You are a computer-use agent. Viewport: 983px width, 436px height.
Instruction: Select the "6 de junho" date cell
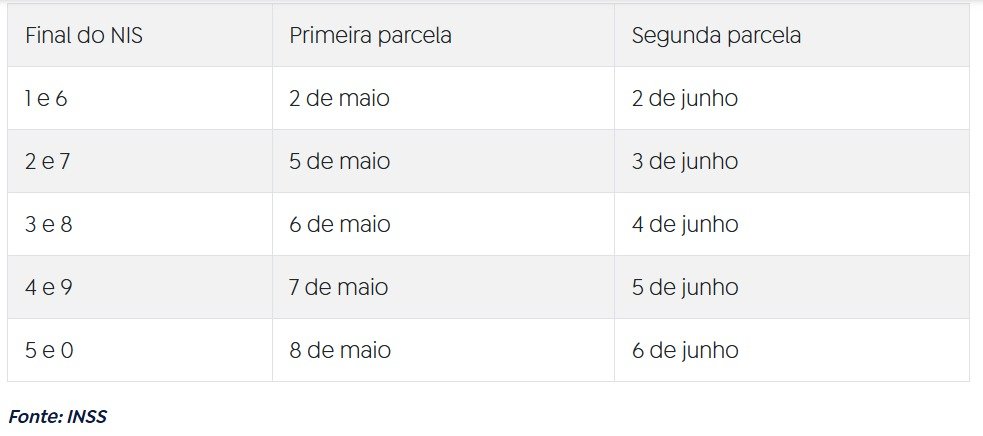685,351
